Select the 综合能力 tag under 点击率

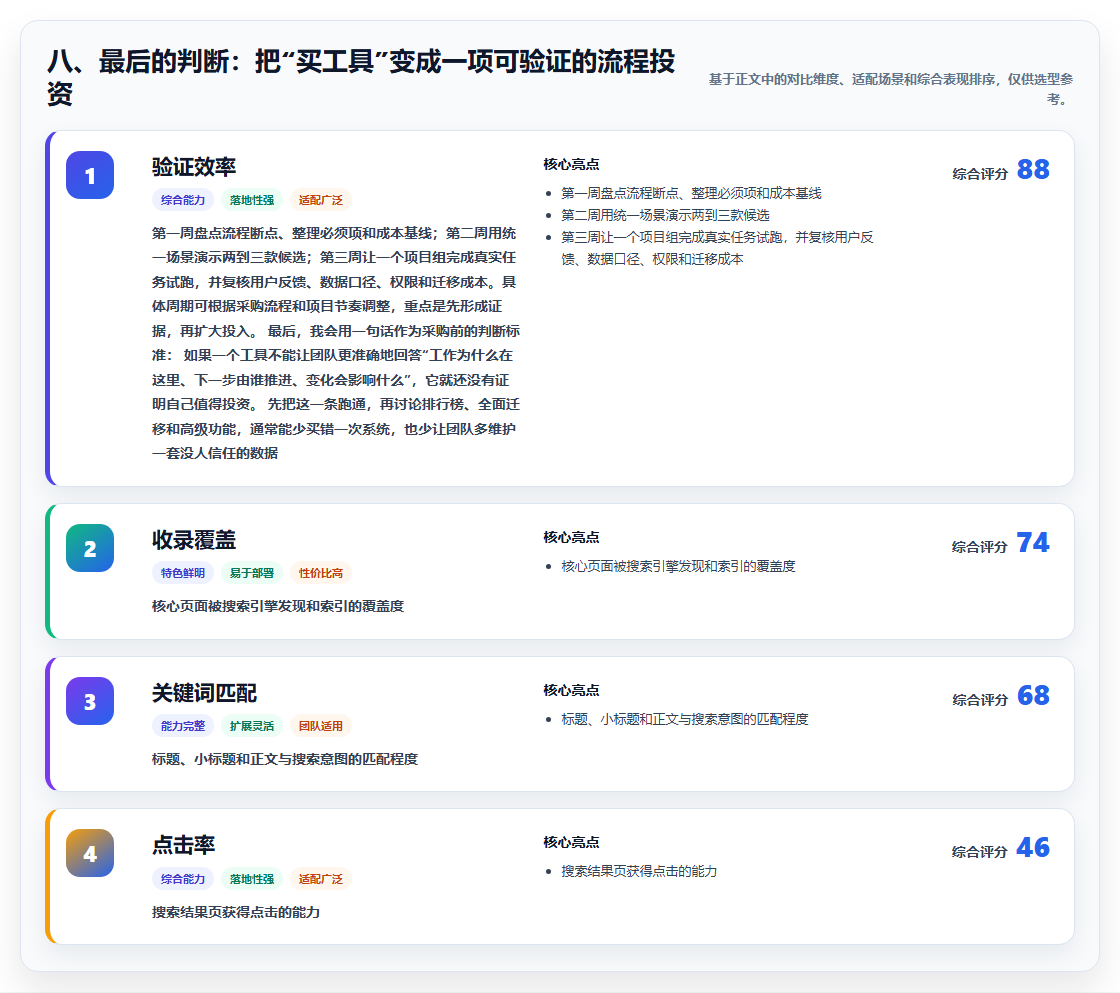click(183, 879)
